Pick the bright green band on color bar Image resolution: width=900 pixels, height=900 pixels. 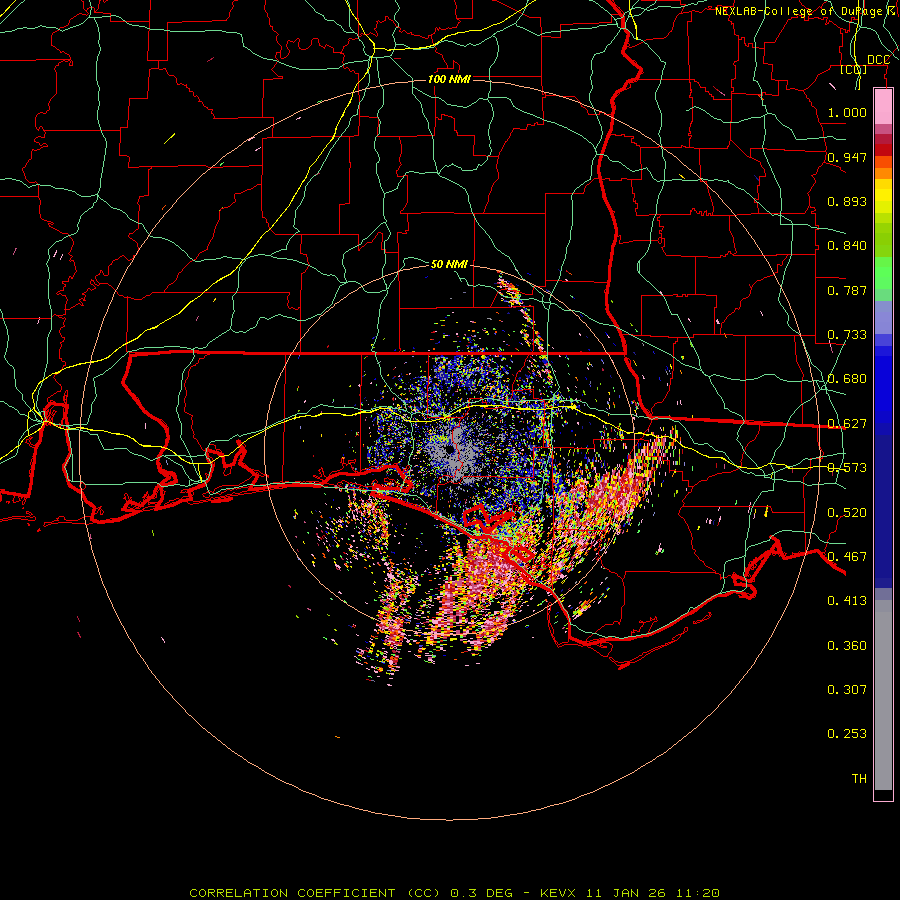[x=883, y=273]
